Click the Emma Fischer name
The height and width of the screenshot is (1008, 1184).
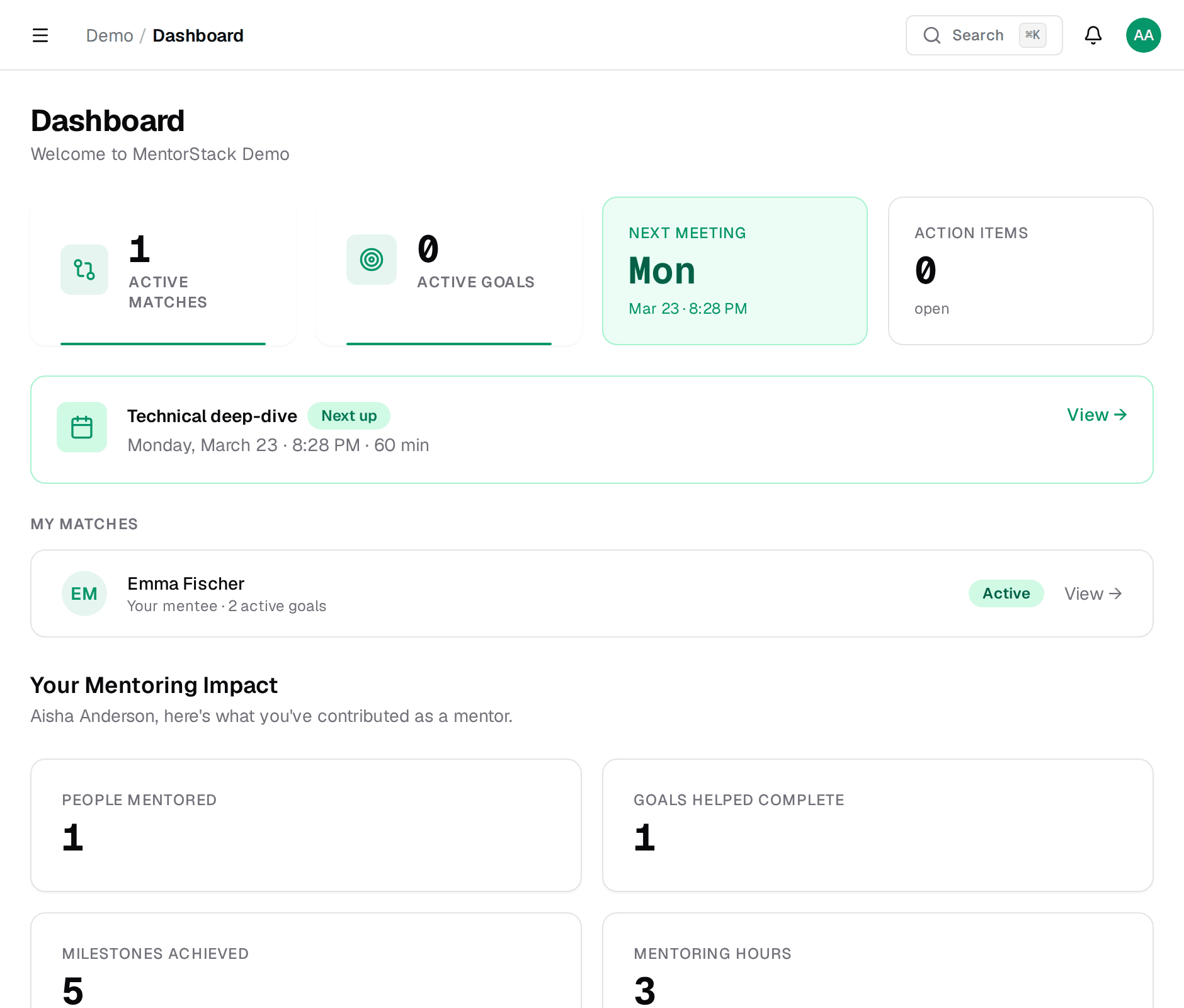point(186,583)
